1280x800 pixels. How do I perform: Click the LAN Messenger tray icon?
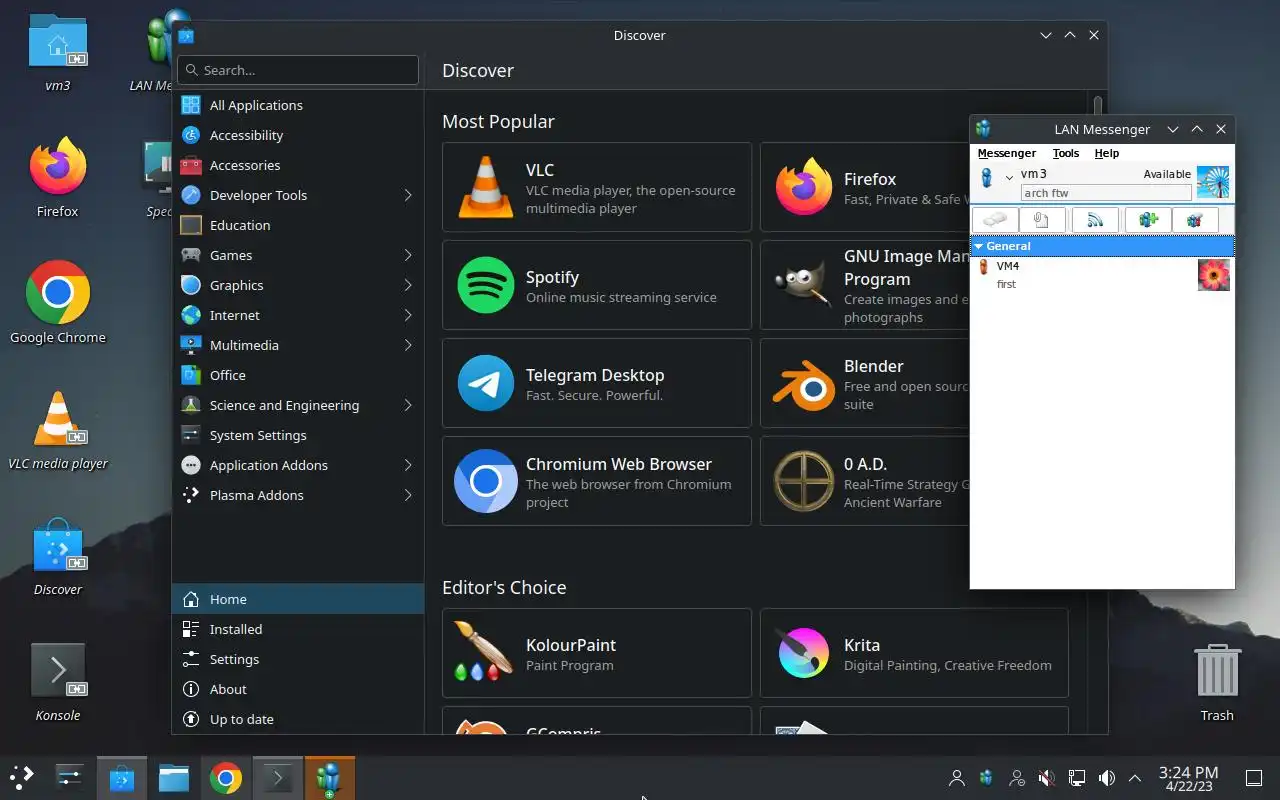[x=987, y=778]
